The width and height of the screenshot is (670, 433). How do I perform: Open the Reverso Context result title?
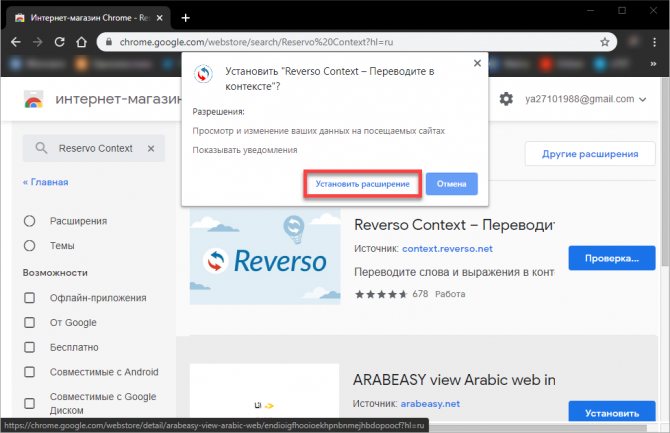(x=454, y=225)
